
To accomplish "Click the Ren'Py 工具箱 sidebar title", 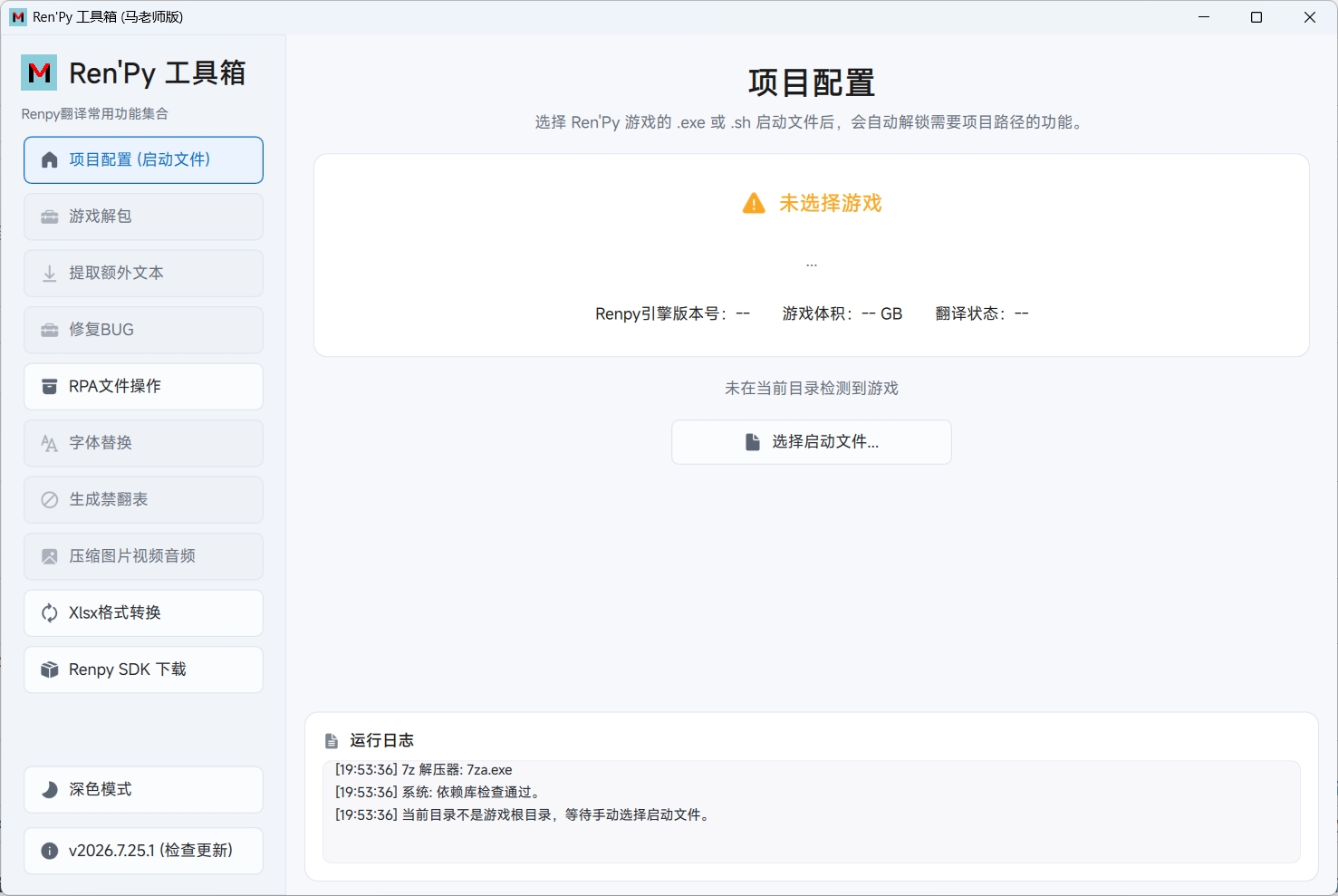I will point(158,73).
